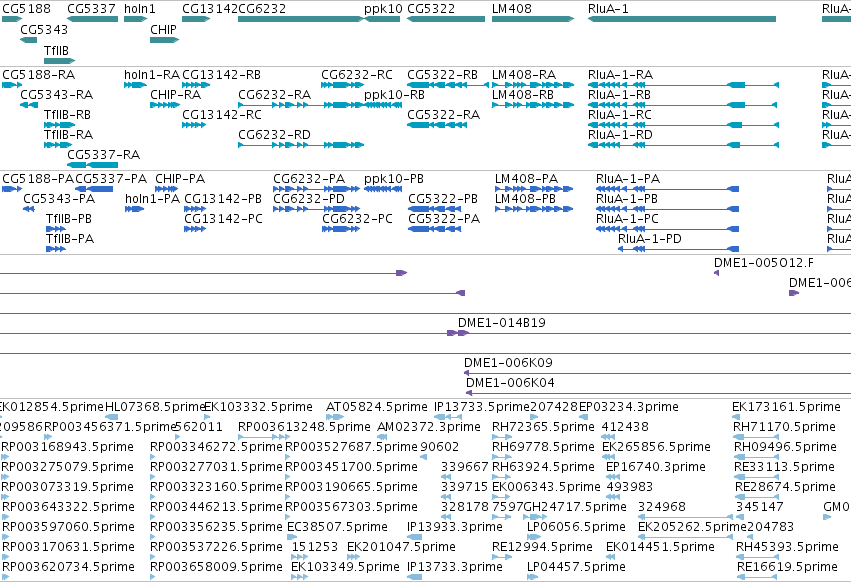The image size is (851, 582).
Task: Click the EC38507.5prime EST label
Action: (x=337, y=527)
